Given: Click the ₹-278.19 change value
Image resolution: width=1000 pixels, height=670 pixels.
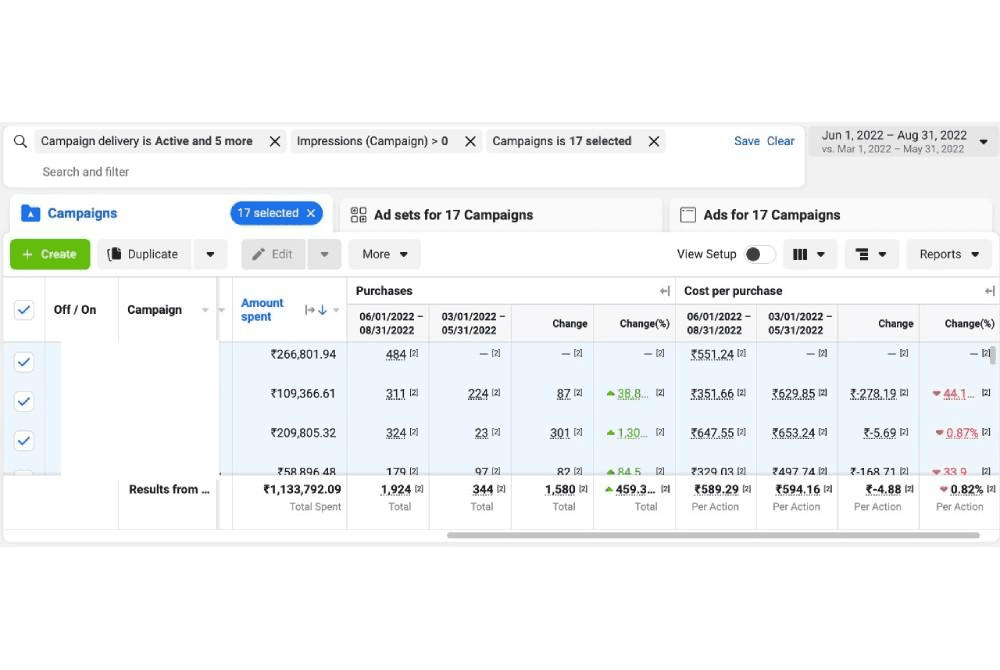Looking at the screenshot, I should (873, 394).
